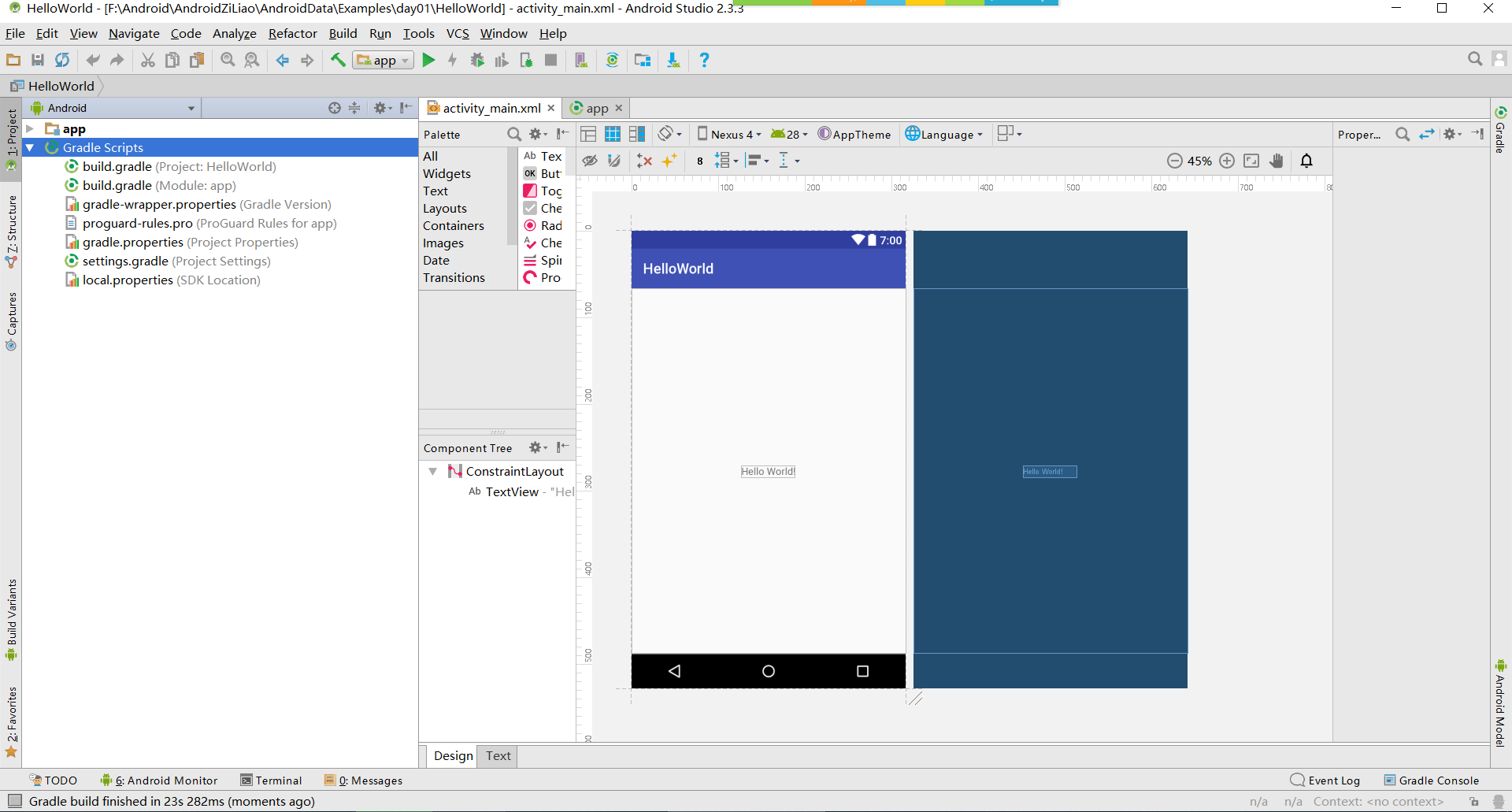Show design surface only icon
Viewport: 1512px width, 812px height.
[588, 134]
